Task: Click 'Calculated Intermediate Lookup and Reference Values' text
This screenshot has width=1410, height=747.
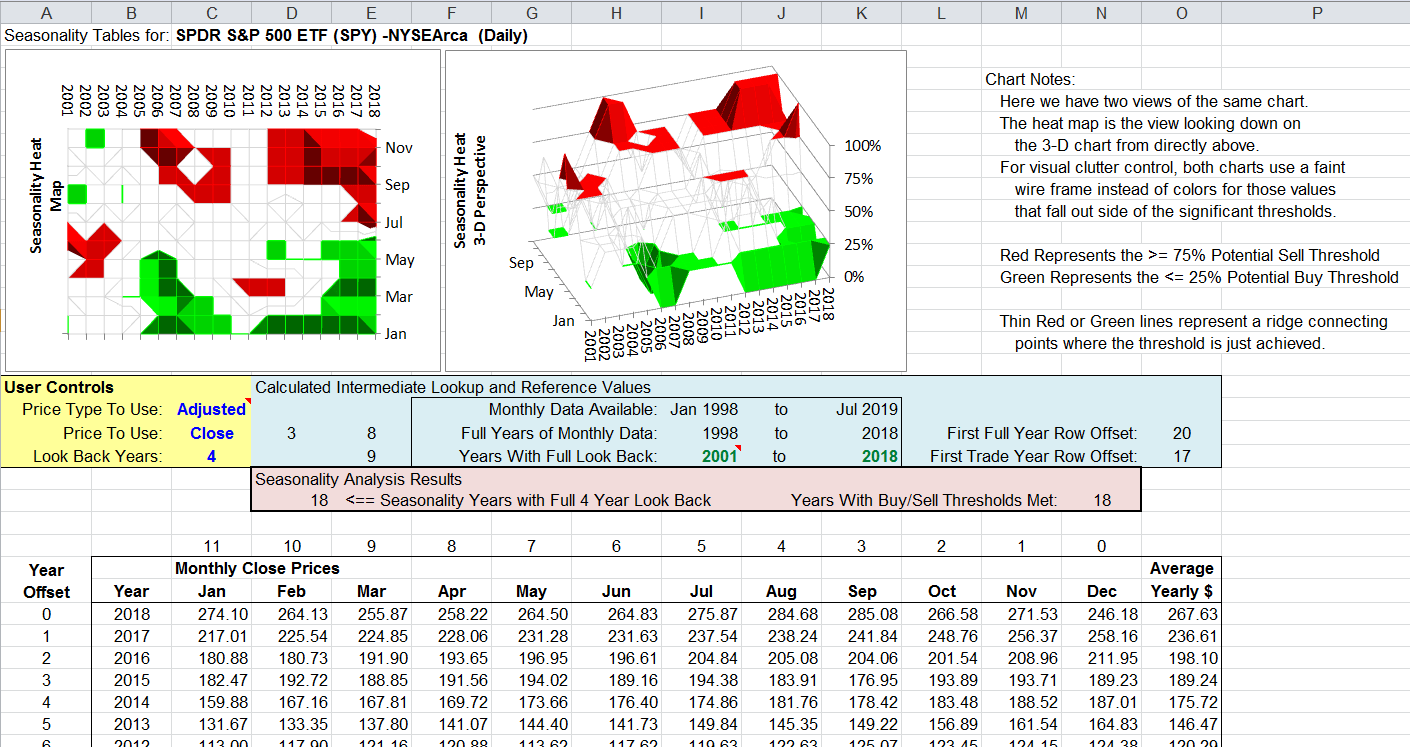Action: [453, 387]
